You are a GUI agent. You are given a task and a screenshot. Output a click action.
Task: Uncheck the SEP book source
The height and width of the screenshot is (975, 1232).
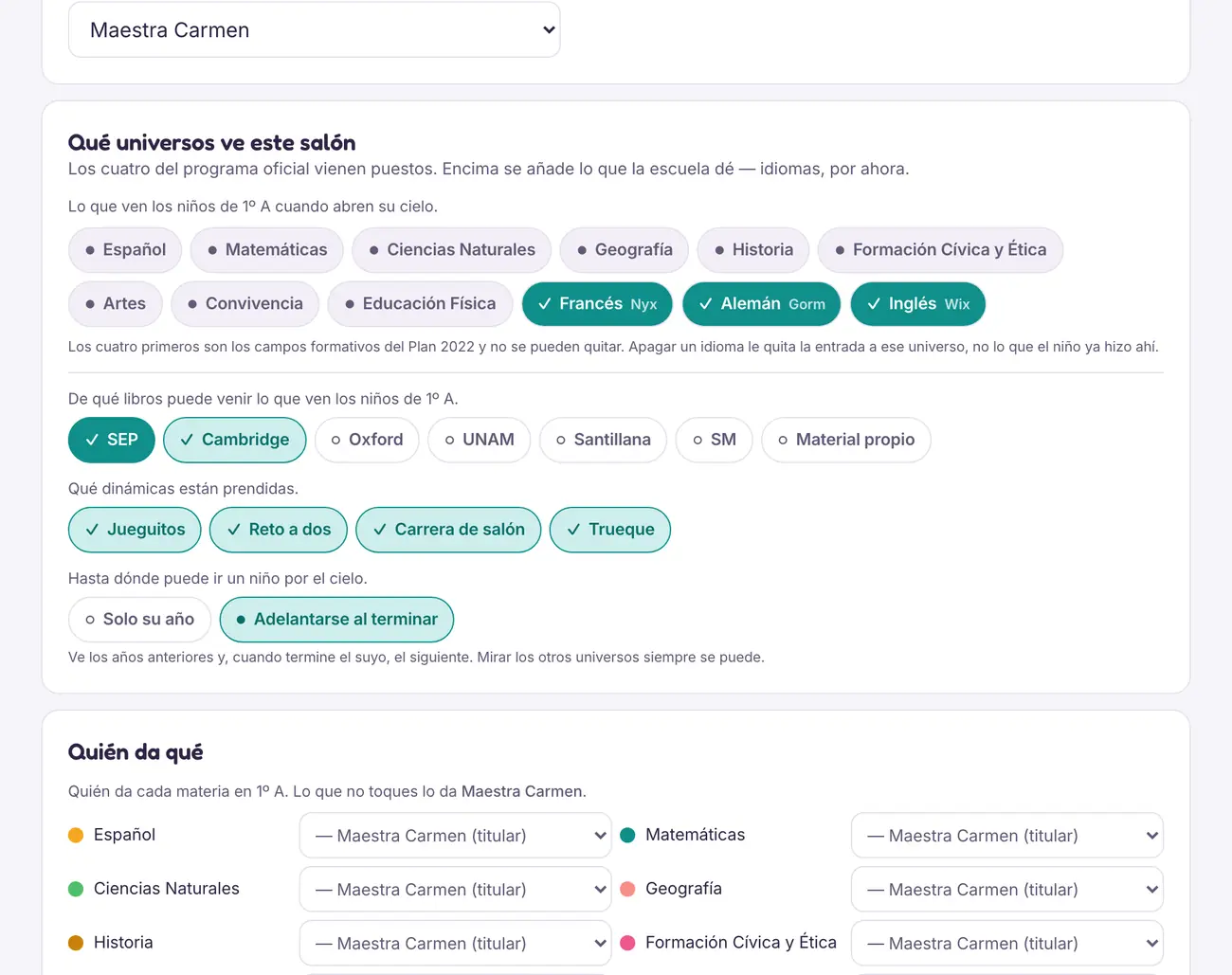tap(112, 440)
